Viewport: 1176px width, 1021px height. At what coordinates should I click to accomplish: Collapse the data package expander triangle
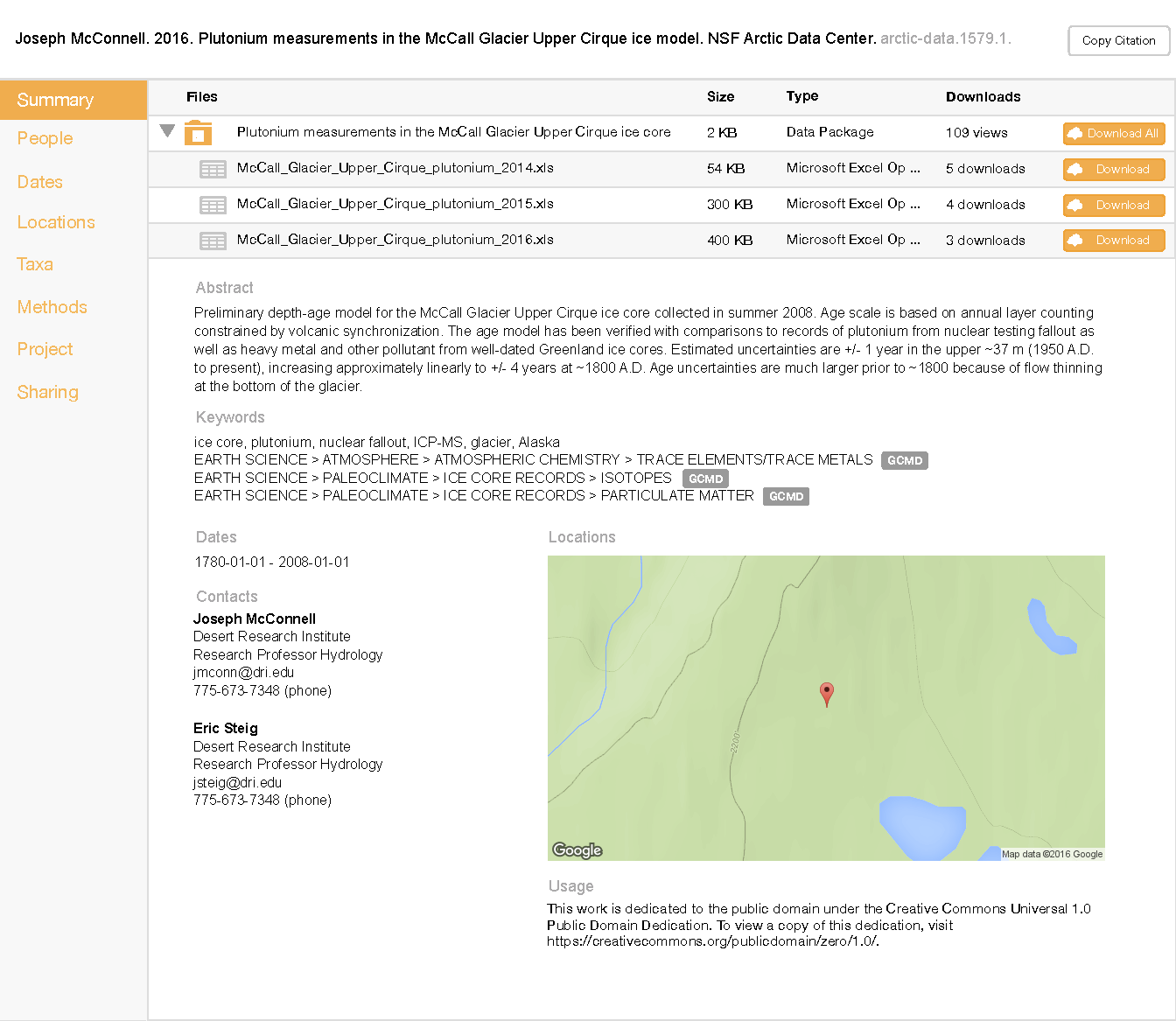pos(168,131)
